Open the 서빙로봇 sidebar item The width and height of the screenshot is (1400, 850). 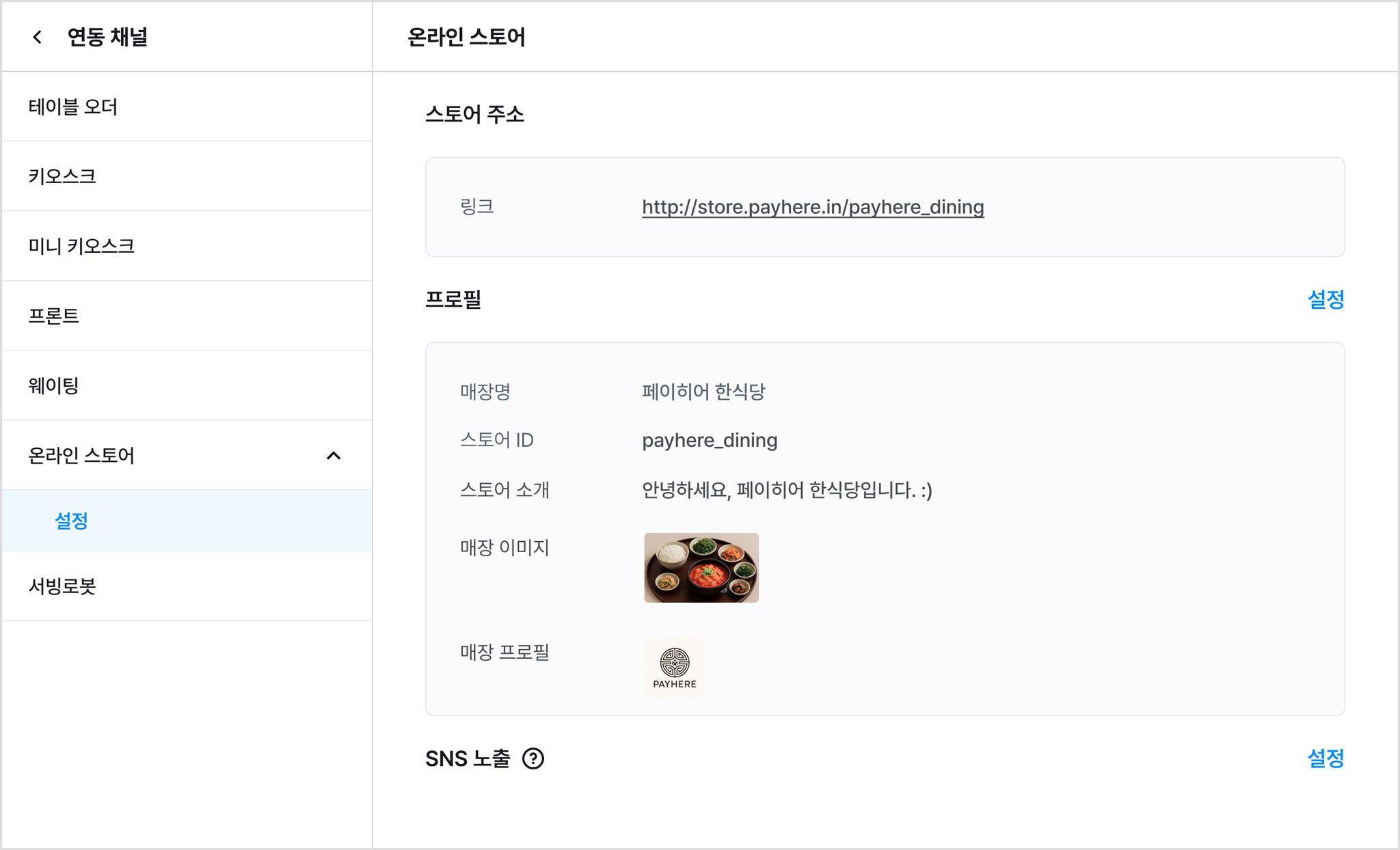(x=187, y=586)
